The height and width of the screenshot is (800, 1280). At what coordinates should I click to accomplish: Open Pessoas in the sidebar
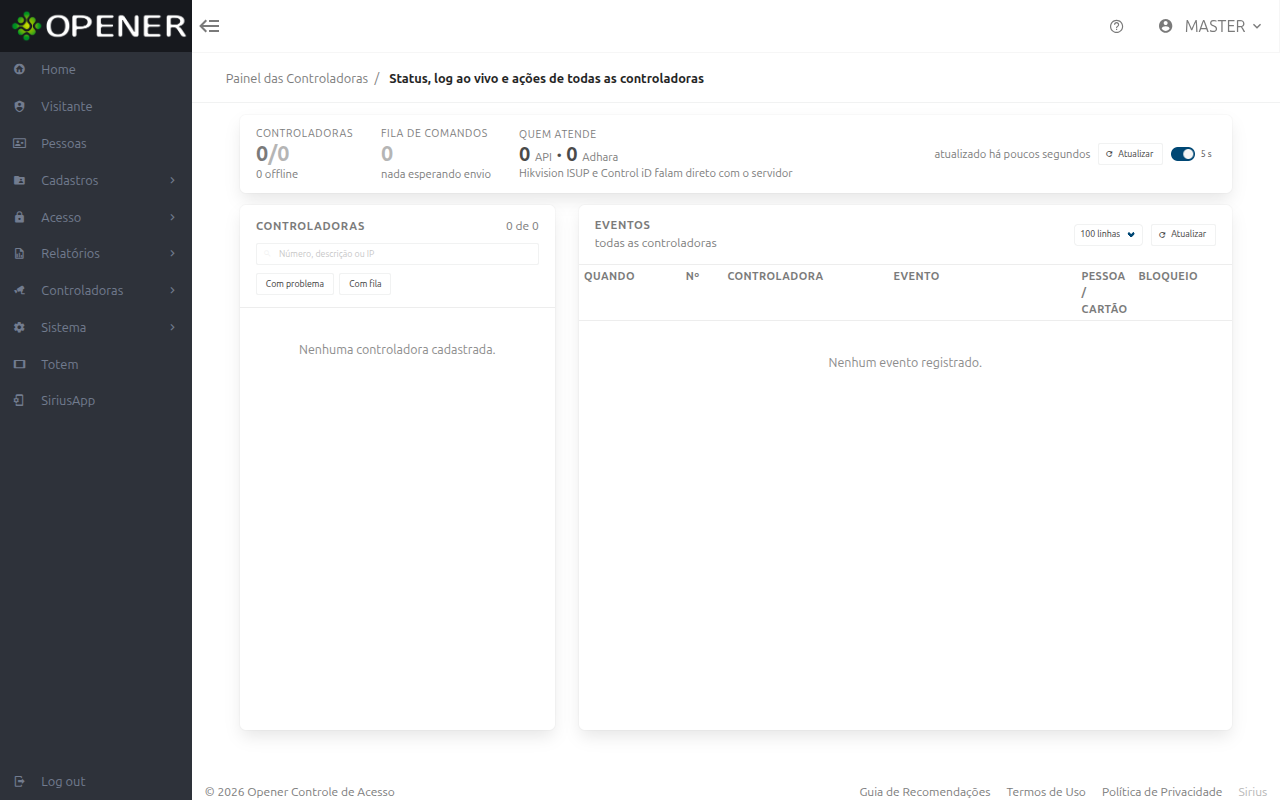click(96, 144)
